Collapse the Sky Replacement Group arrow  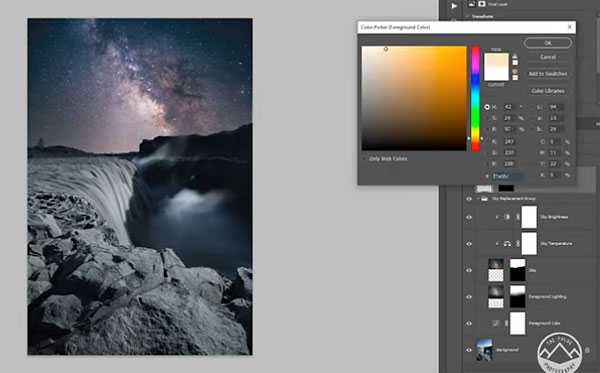coord(478,199)
